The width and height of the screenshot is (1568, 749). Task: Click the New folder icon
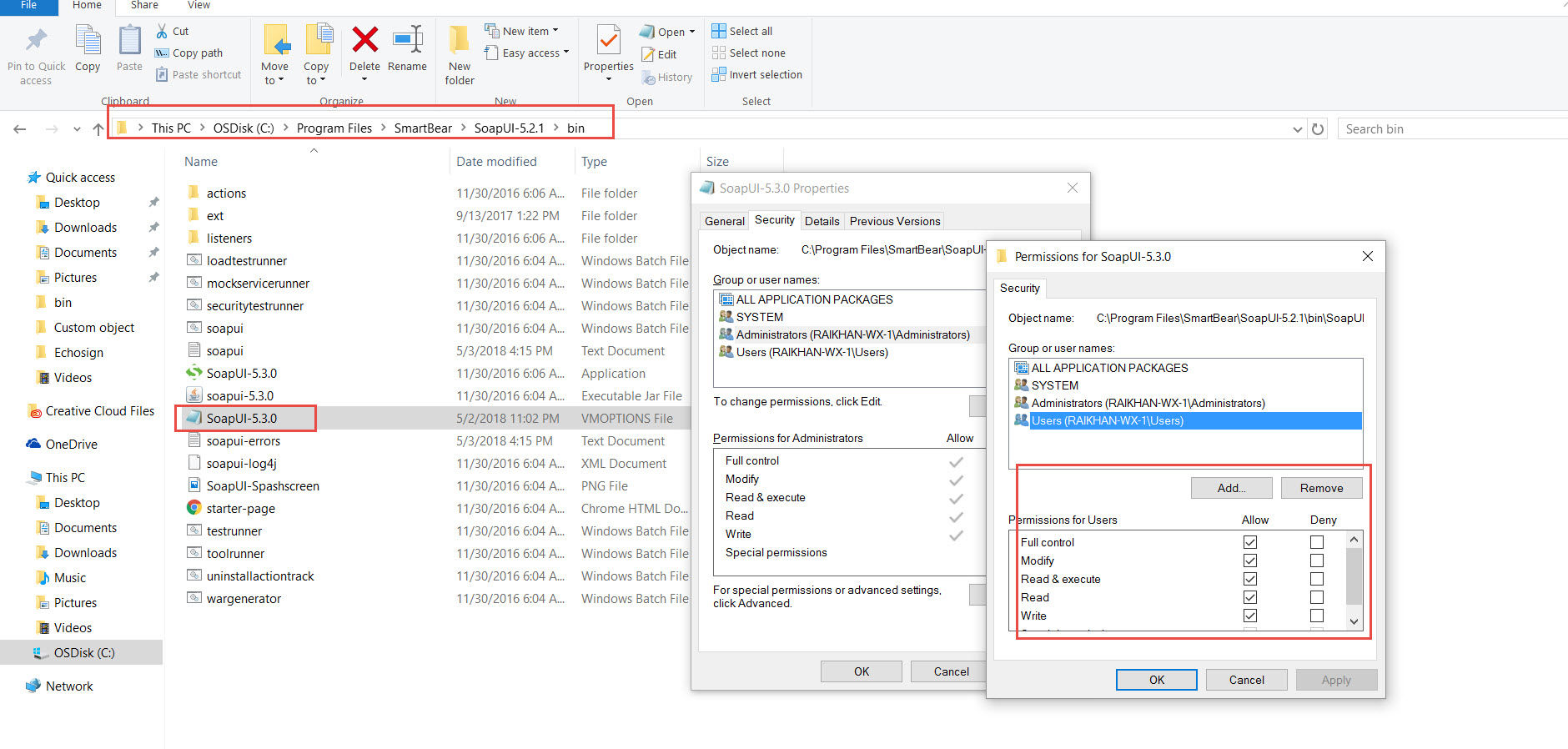[460, 39]
